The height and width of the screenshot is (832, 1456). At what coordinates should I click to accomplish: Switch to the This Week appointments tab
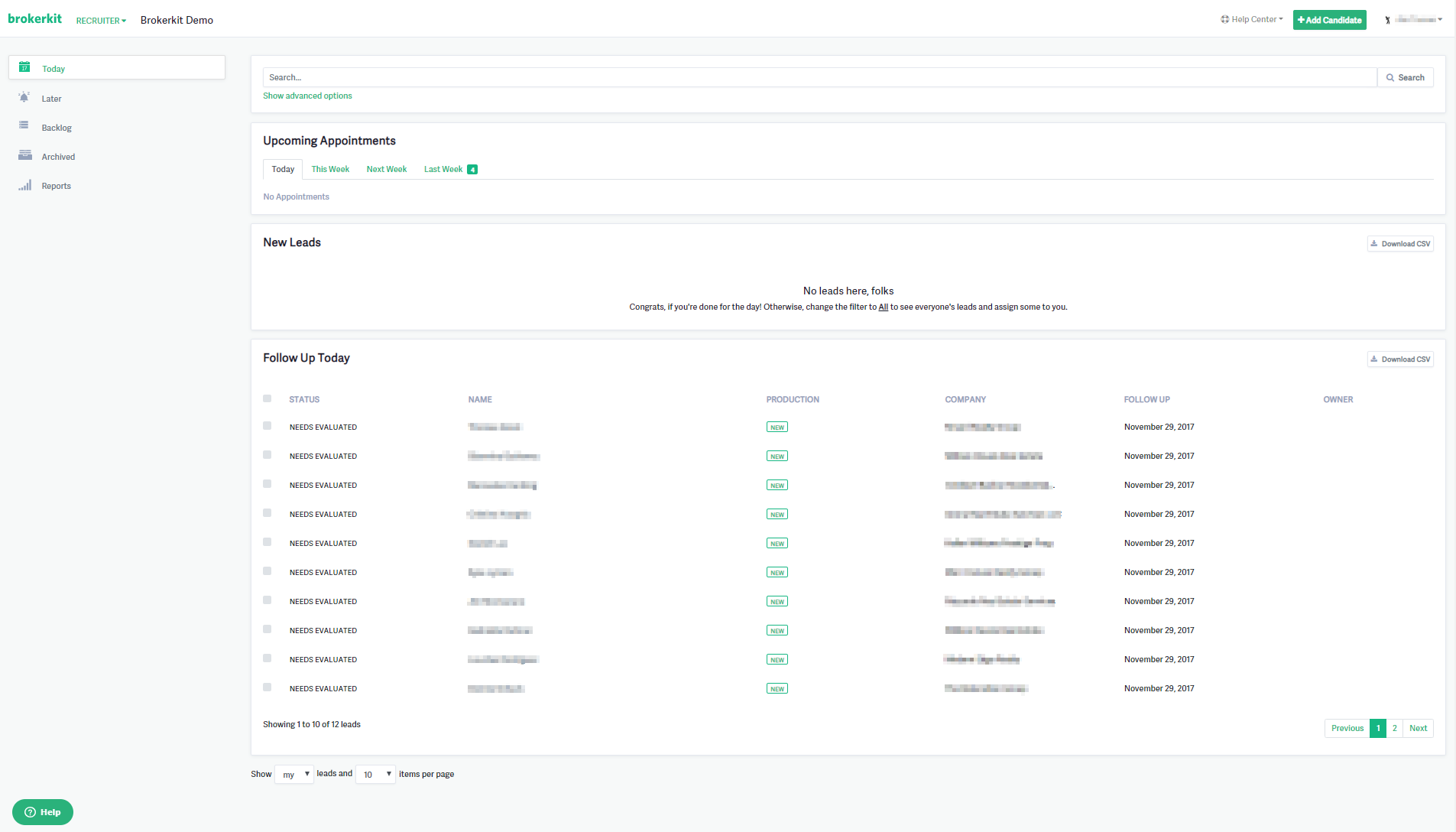[x=330, y=170]
